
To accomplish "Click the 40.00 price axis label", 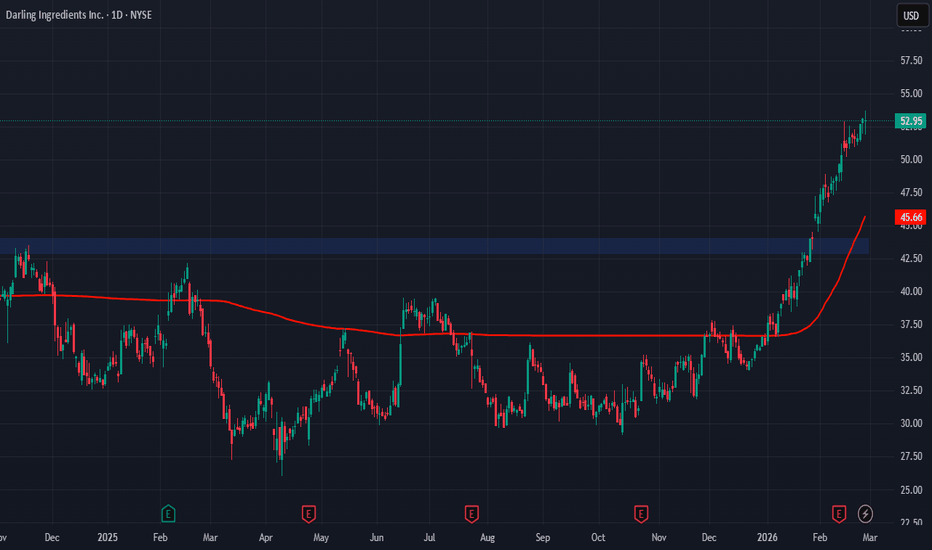I will click(x=911, y=291).
